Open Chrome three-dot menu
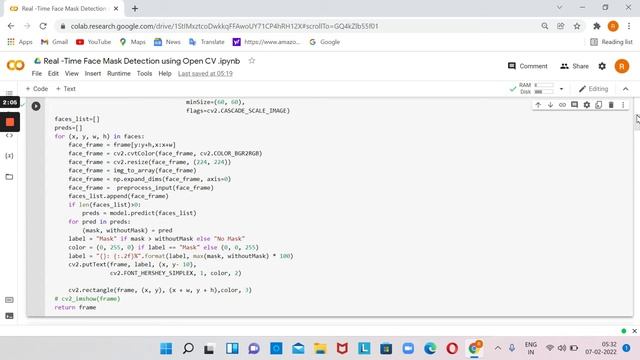The height and width of the screenshot is (360, 640). (629, 26)
